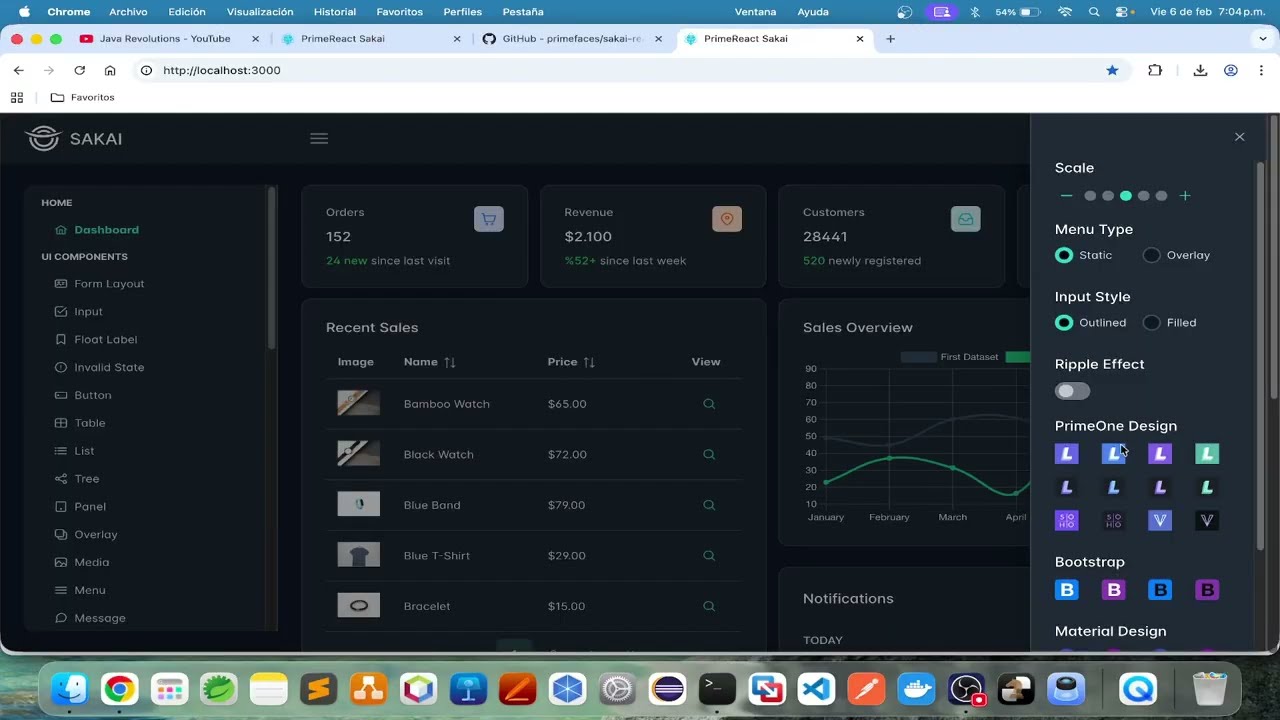The image size is (1280, 720).
Task: Open the search view for Black Watch
Action: (x=709, y=454)
